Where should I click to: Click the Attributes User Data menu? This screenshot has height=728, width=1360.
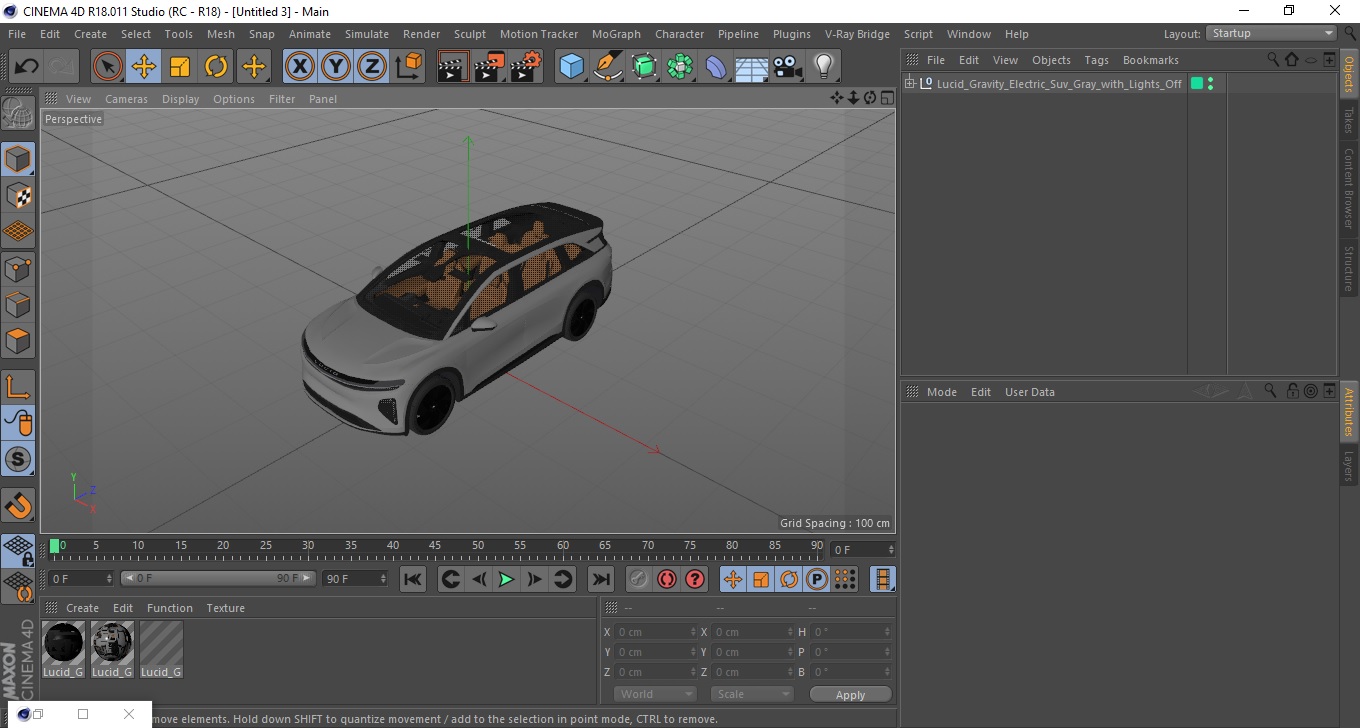point(1029,392)
